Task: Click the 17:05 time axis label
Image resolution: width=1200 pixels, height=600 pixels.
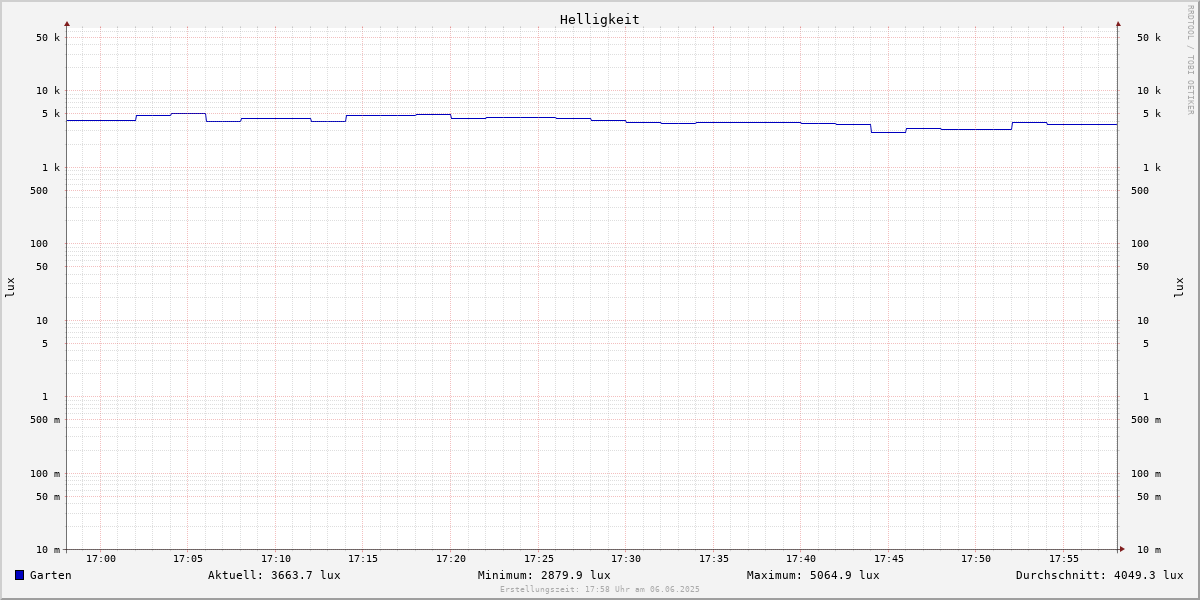Action: pyautogui.click(x=188, y=559)
